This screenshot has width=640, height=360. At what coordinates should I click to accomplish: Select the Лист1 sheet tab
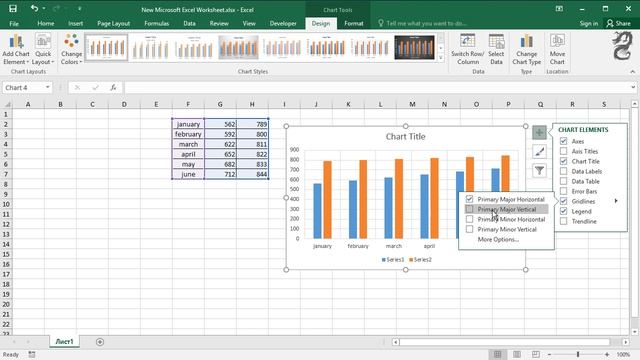[x=64, y=342]
